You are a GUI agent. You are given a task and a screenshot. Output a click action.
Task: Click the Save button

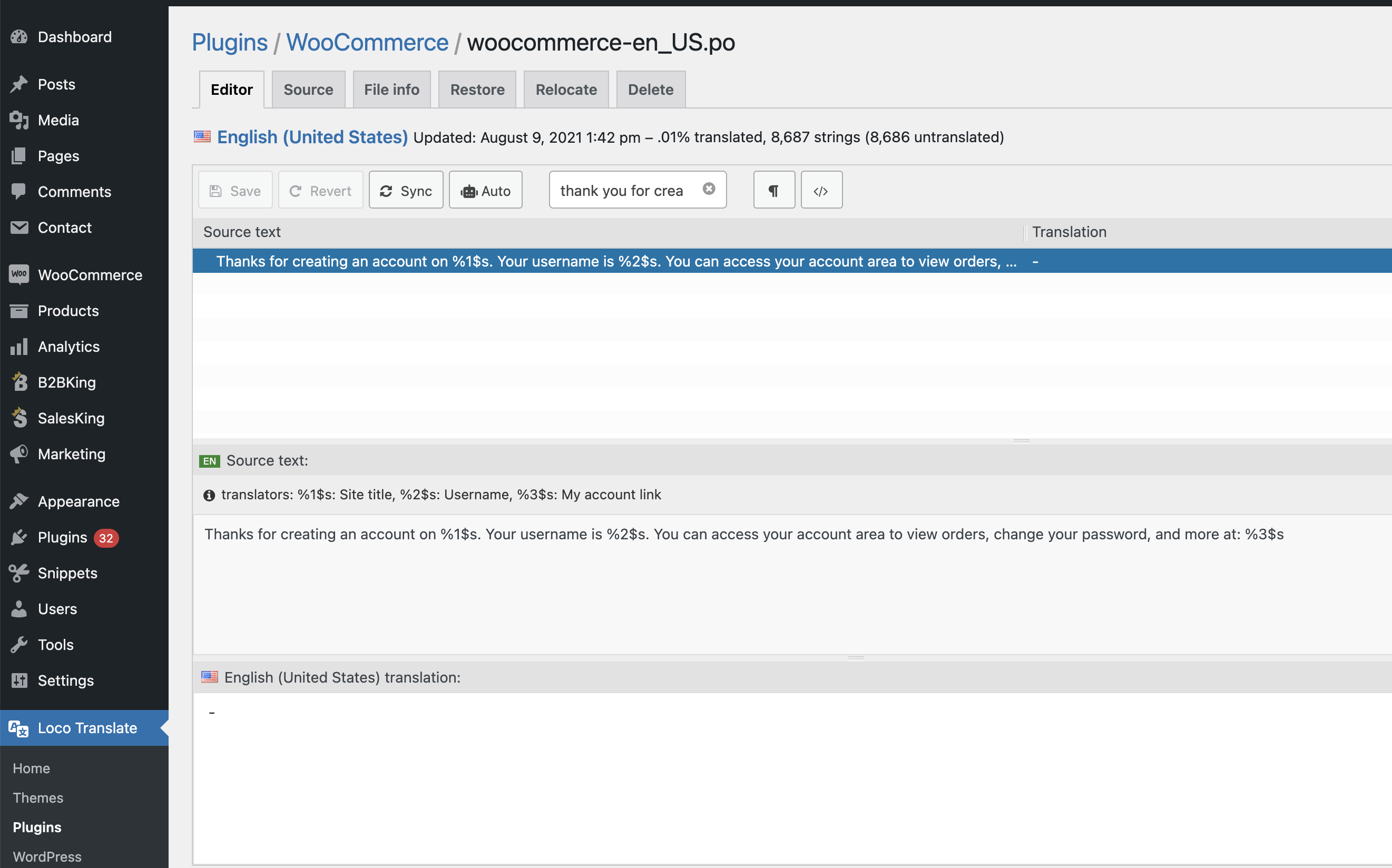coord(236,190)
